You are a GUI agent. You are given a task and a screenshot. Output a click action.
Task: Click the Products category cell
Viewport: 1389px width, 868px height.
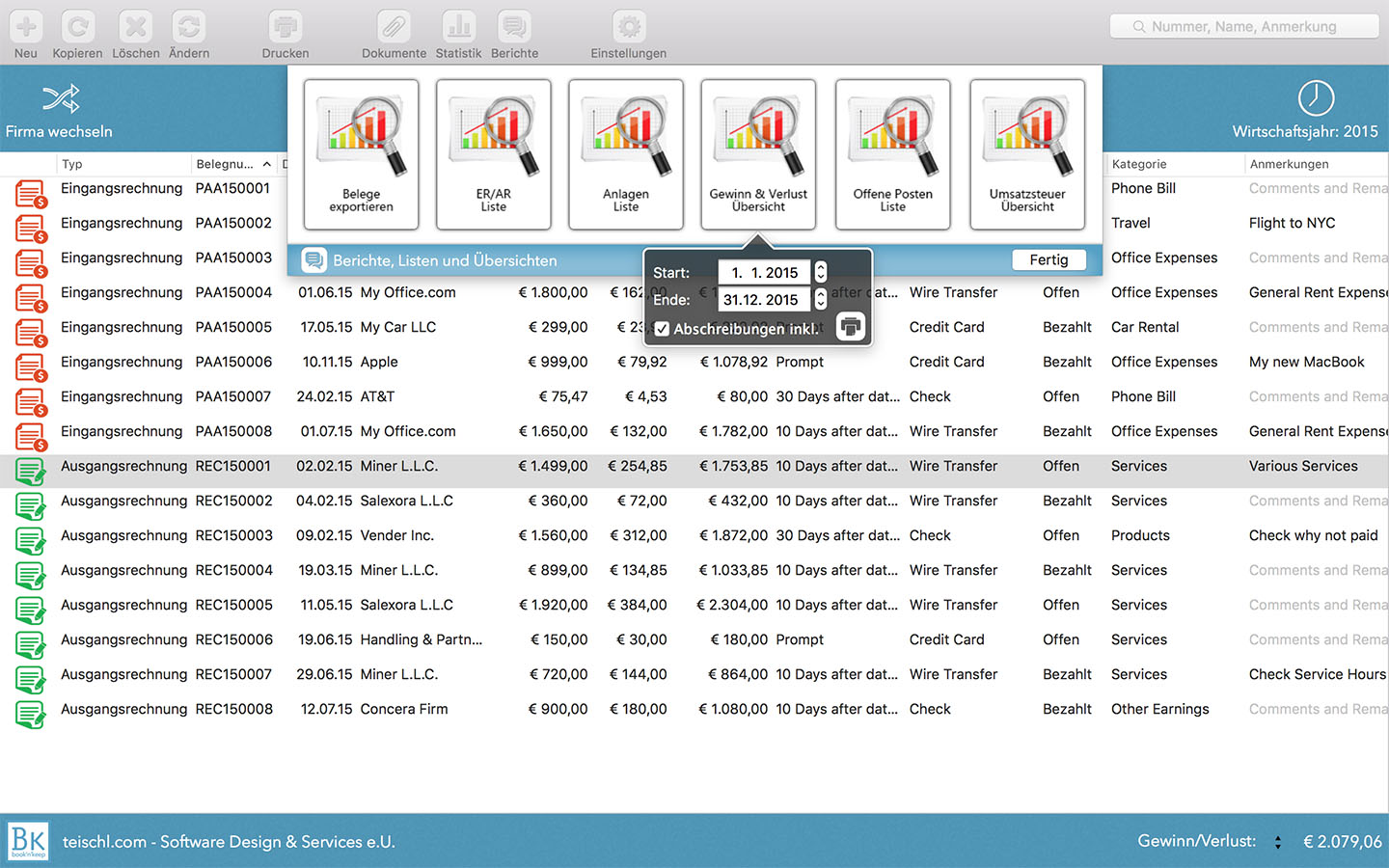pyautogui.click(x=1140, y=535)
